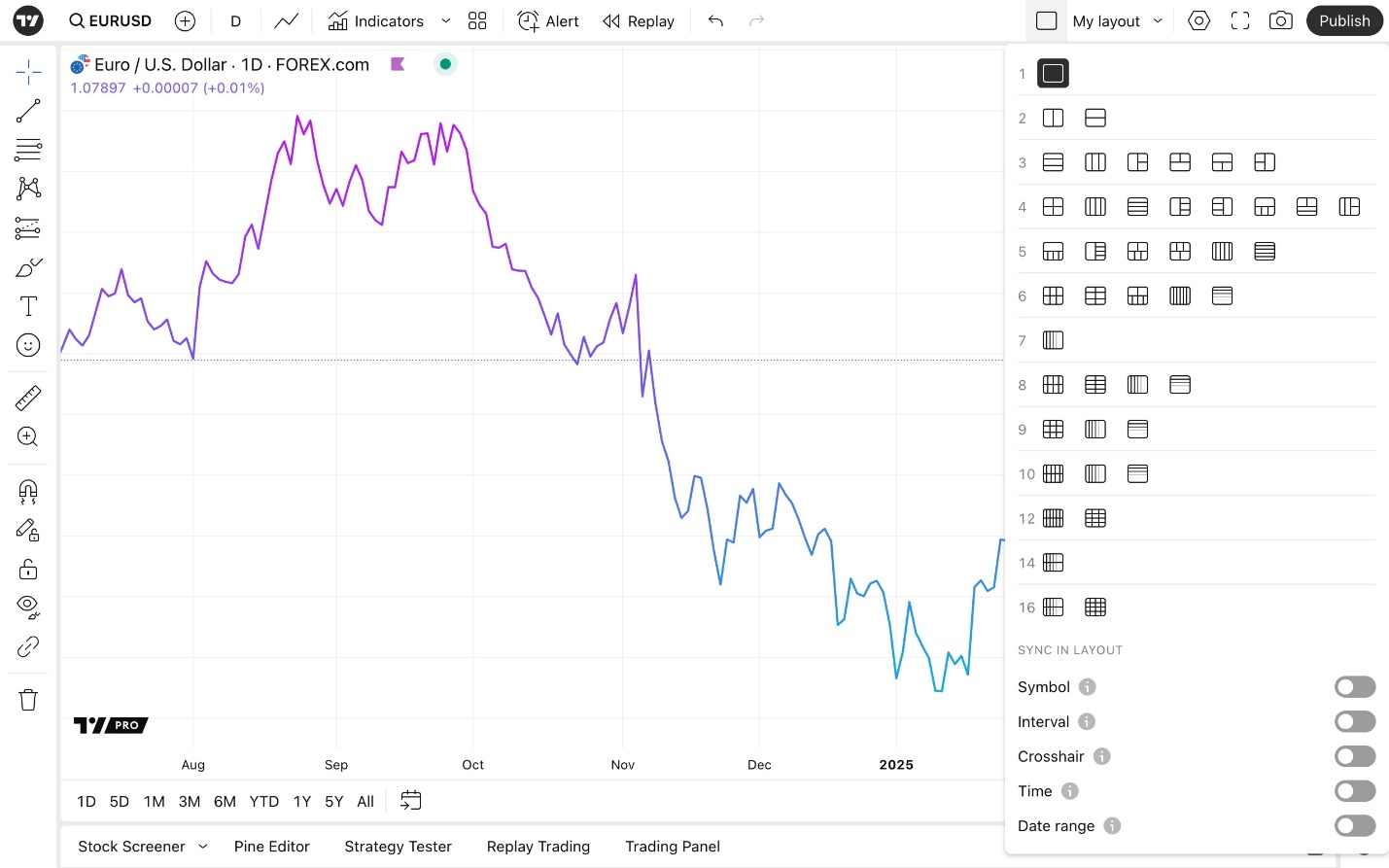This screenshot has height=868, width=1389.
Task: Expand the My layout dropdown arrow
Action: tap(1158, 20)
